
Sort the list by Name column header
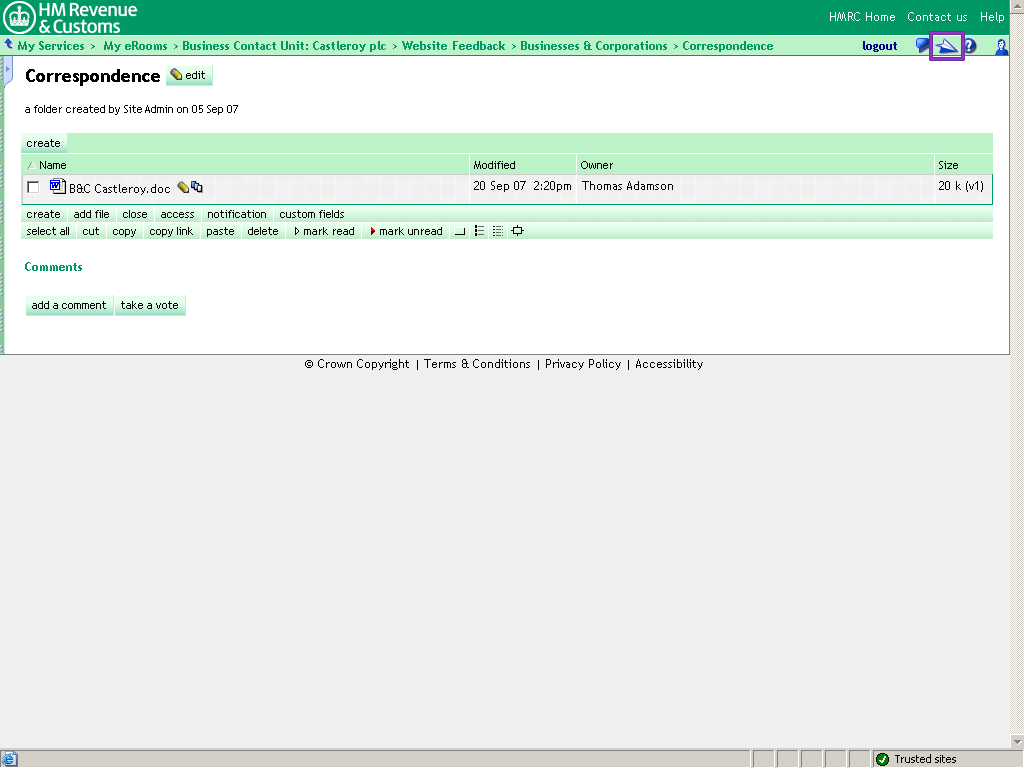pos(52,165)
